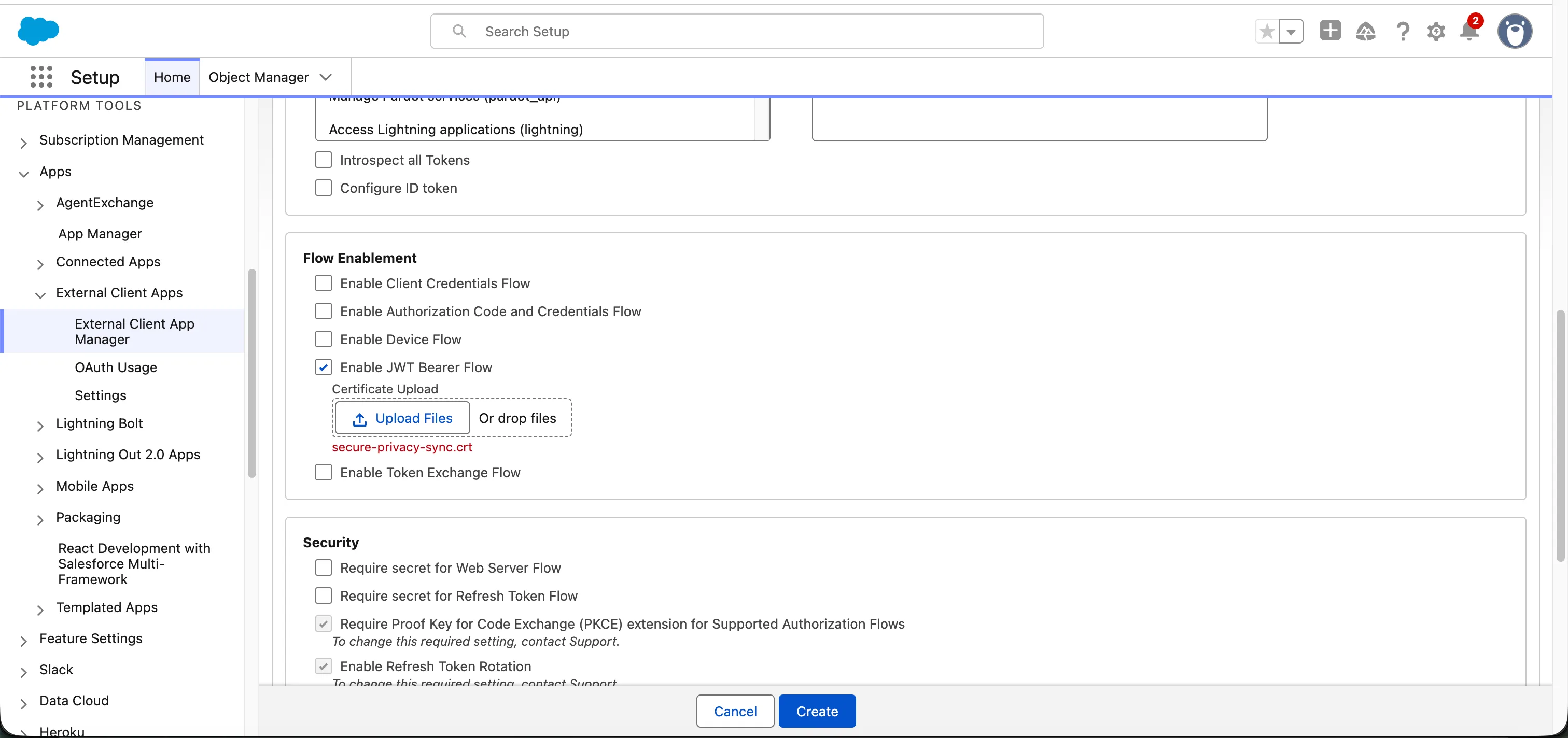
Task: Open Settings under External Client Apps
Action: (x=101, y=395)
